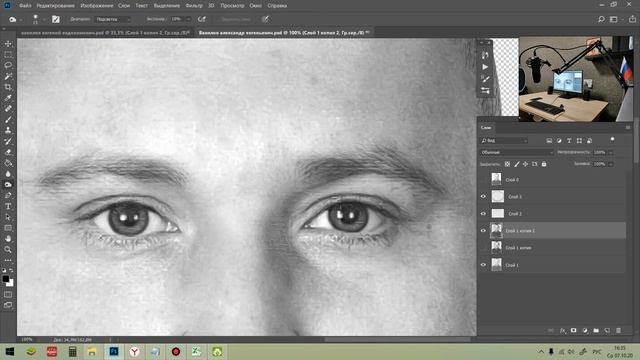
Task: Open the layer fill dropdown arrow
Action: pos(611,164)
